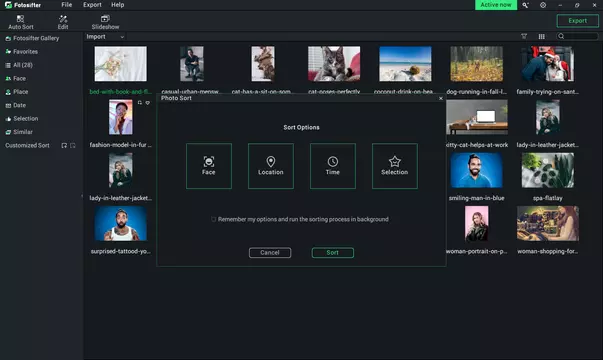Choose the Face sort option tile
This screenshot has height=360, width=603.
pos(209,166)
